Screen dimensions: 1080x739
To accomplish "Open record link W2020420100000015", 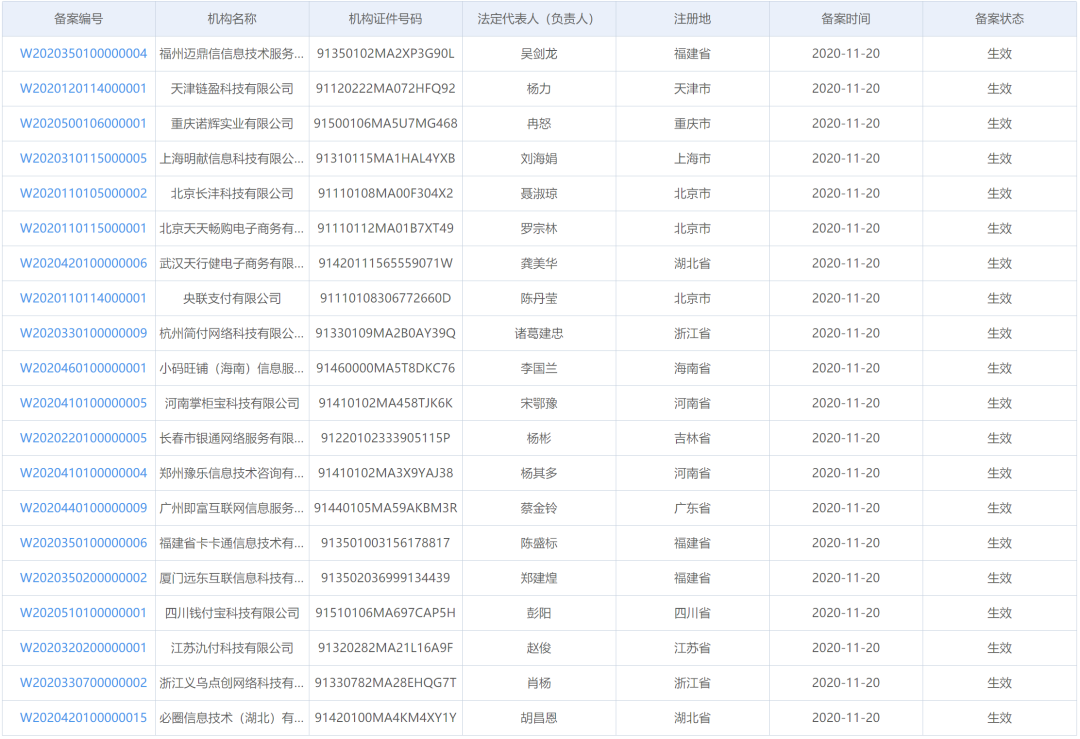I will pyautogui.click(x=83, y=718).
